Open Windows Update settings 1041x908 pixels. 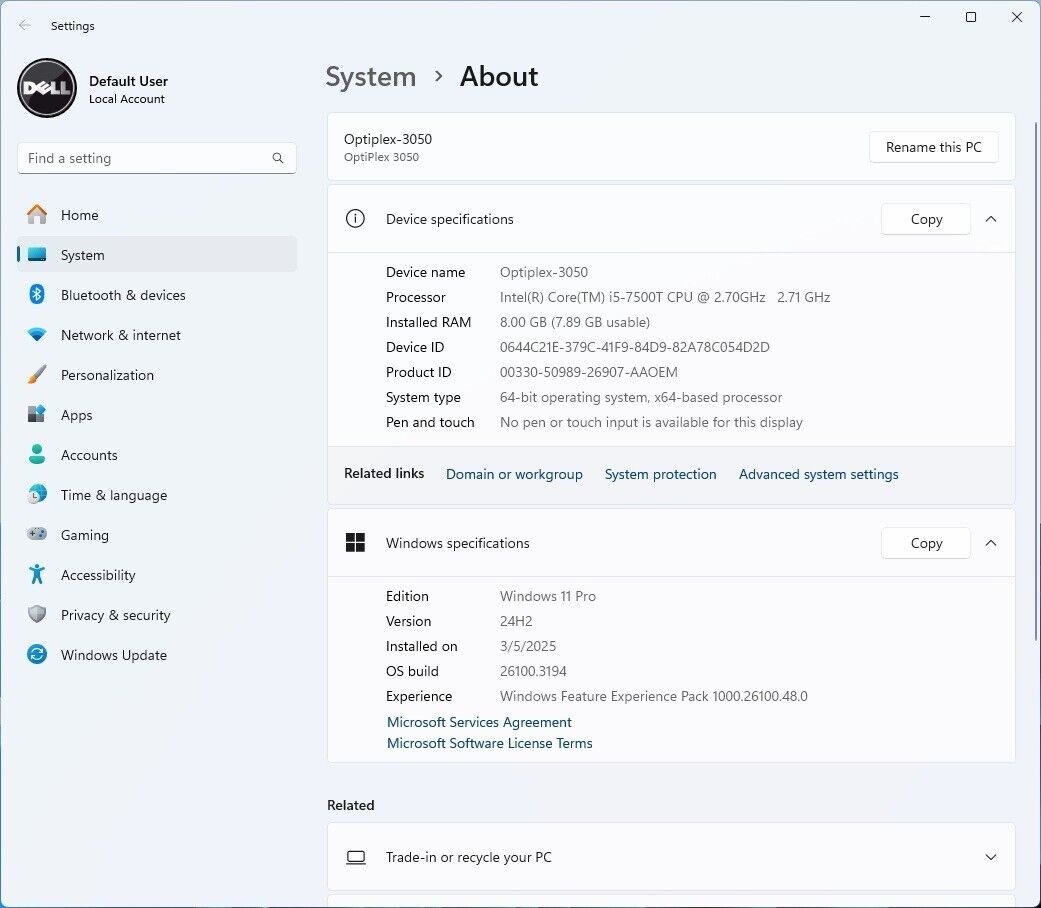click(157, 654)
